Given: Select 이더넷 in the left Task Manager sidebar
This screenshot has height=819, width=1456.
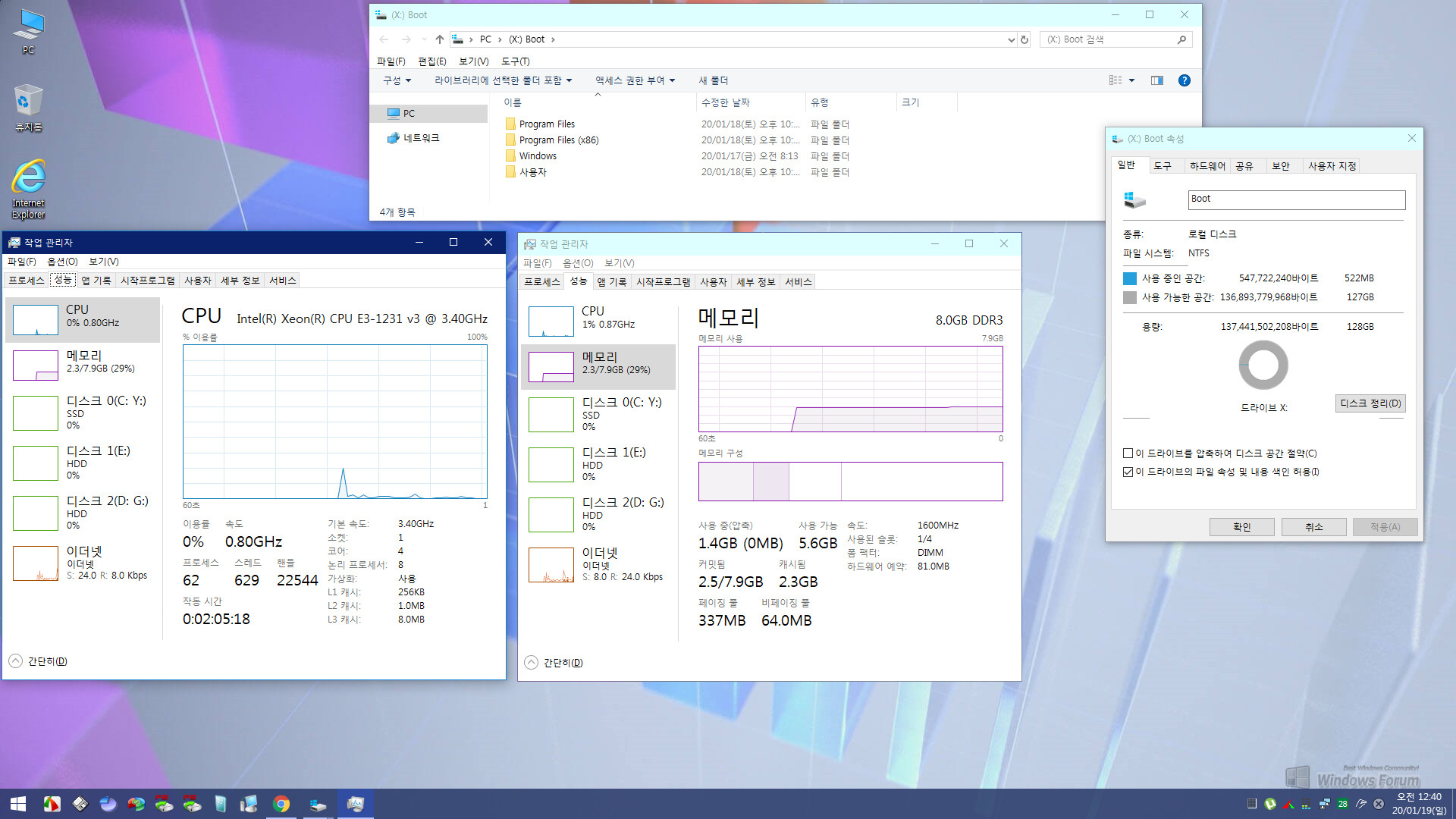Looking at the screenshot, I should pyautogui.click(x=83, y=564).
